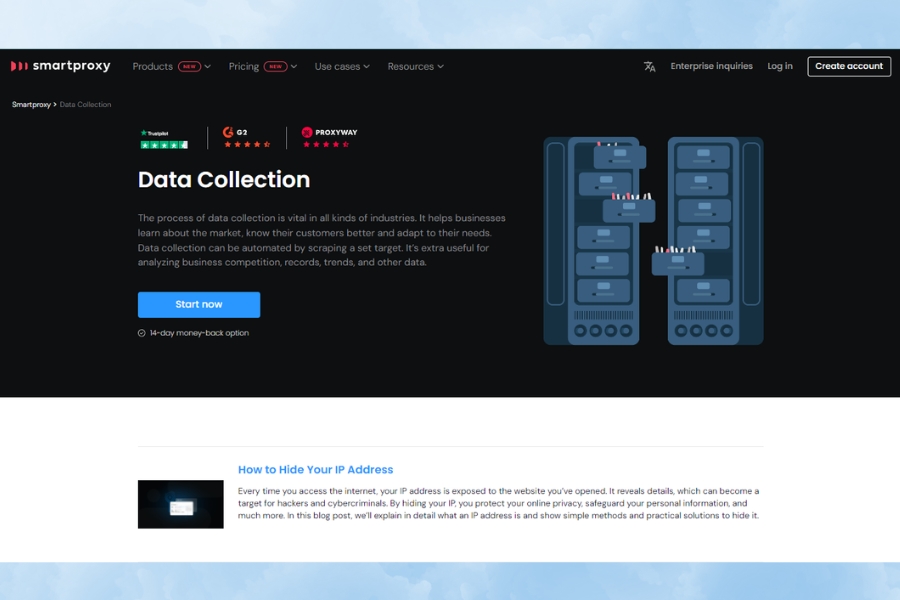Click the server racks illustration
Viewport: 900px width, 600px height.
(x=653, y=241)
